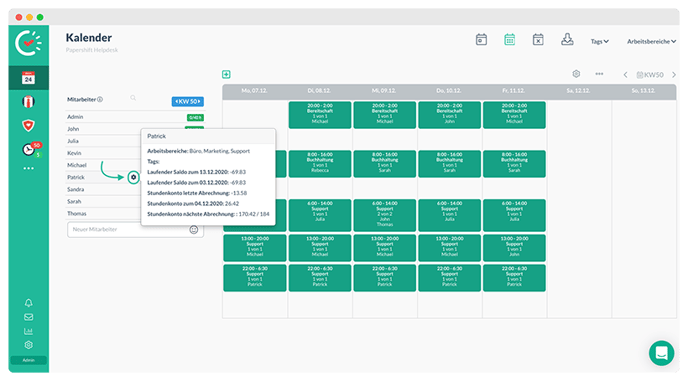Select employee Thomas in the list
The width and height of the screenshot is (688, 381).
click(77, 213)
